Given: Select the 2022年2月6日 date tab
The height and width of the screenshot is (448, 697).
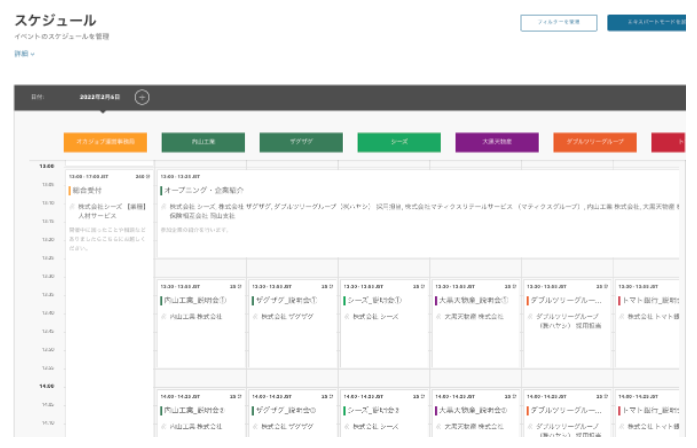Looking at the screenshot, I should pyautogui.click(x=100, y=97).
